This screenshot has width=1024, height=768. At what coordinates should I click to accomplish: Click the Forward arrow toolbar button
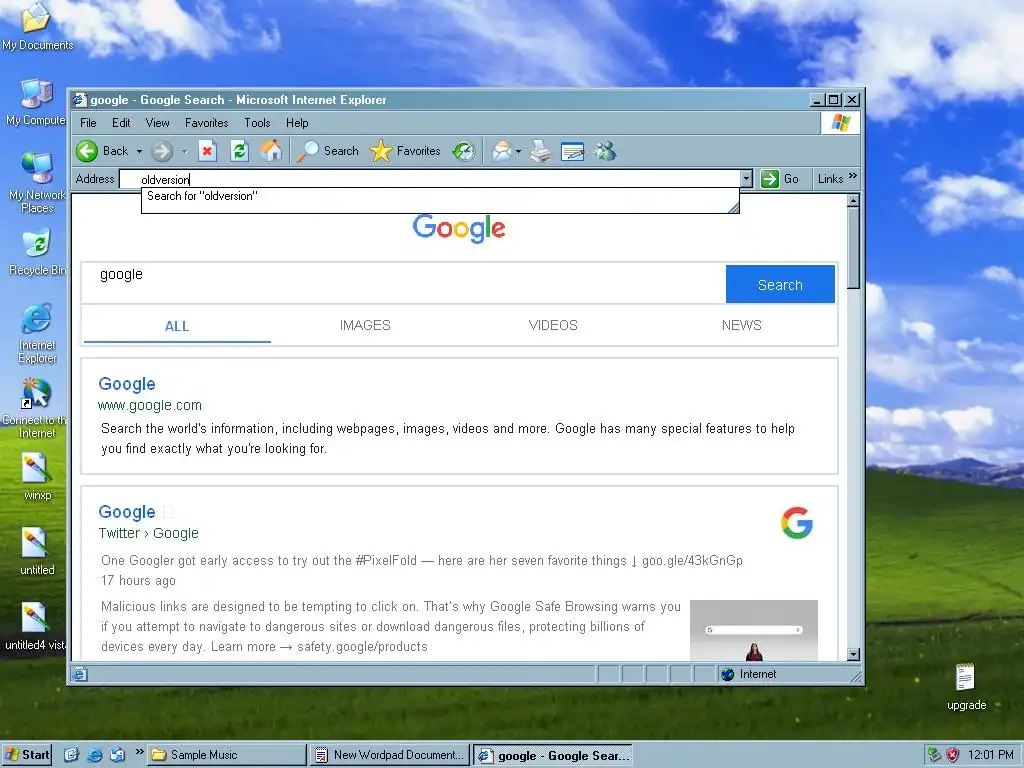161,152
